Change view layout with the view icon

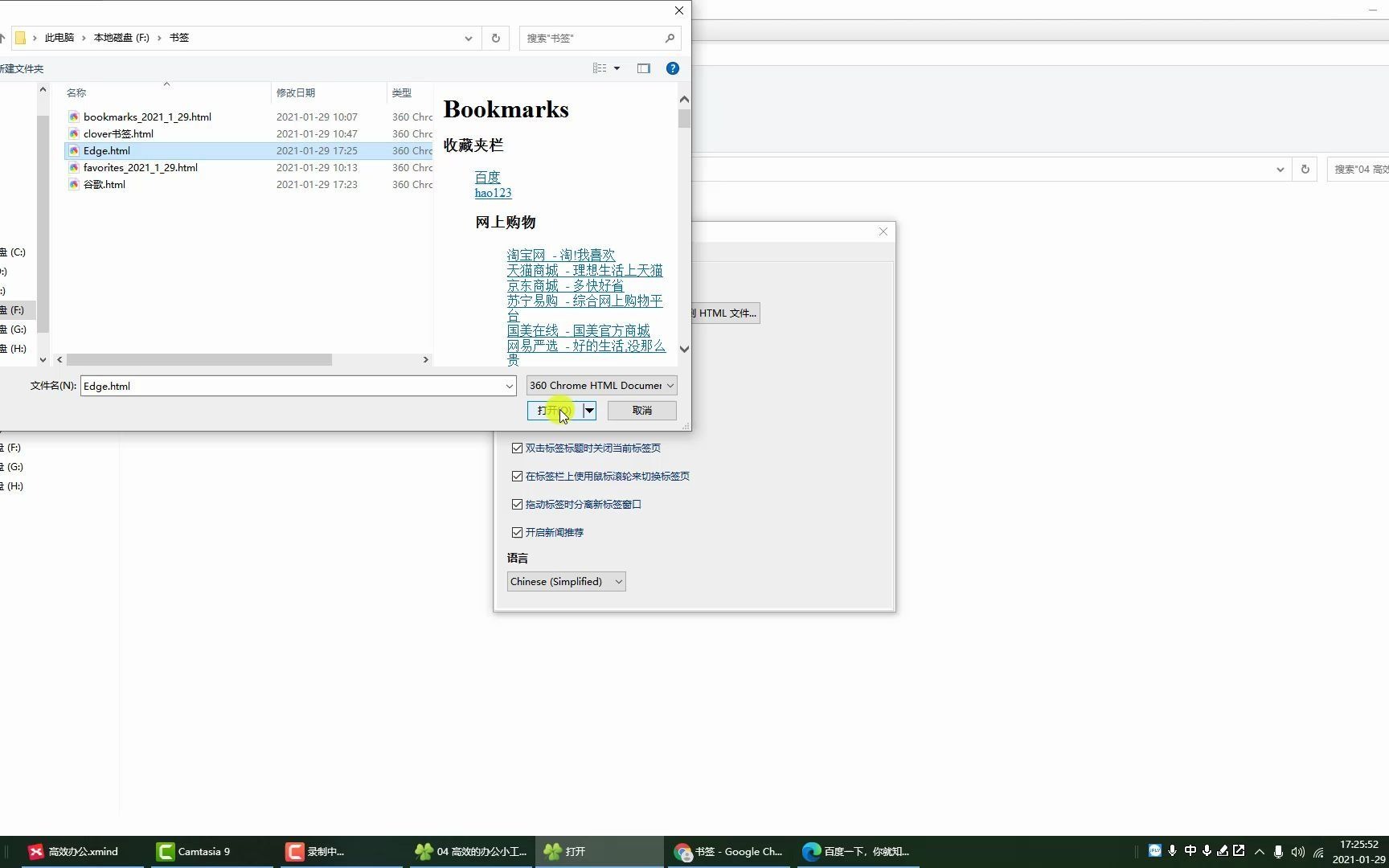coord(600,68)
